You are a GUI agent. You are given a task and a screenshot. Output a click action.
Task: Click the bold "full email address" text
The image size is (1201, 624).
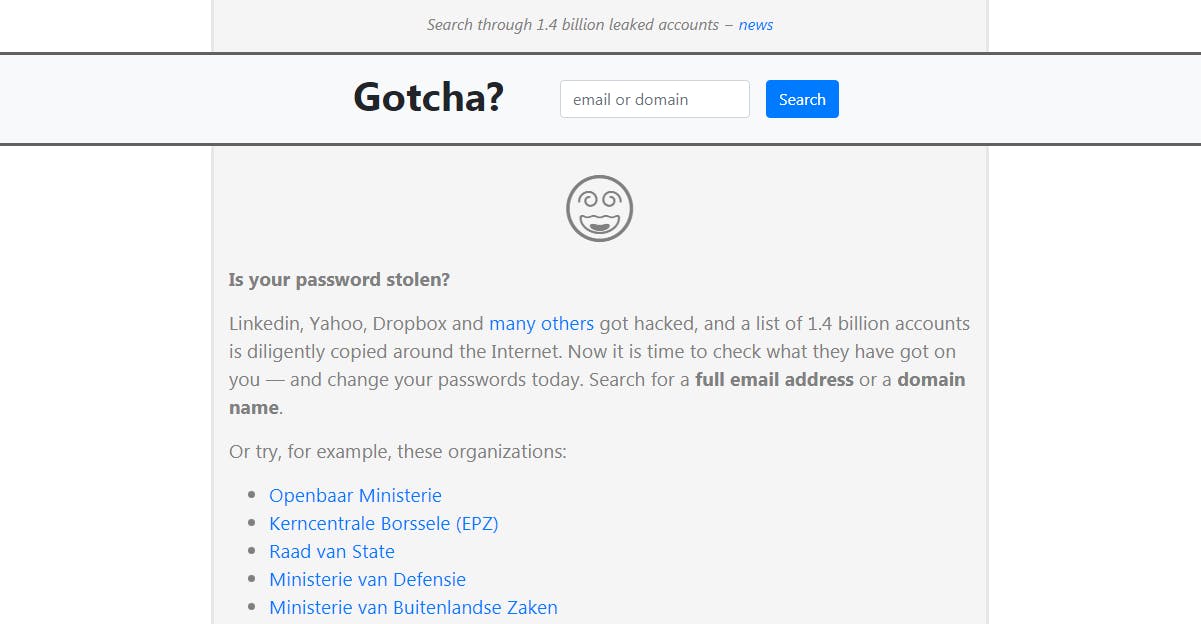pyautogui.click(x=774, y=379)
